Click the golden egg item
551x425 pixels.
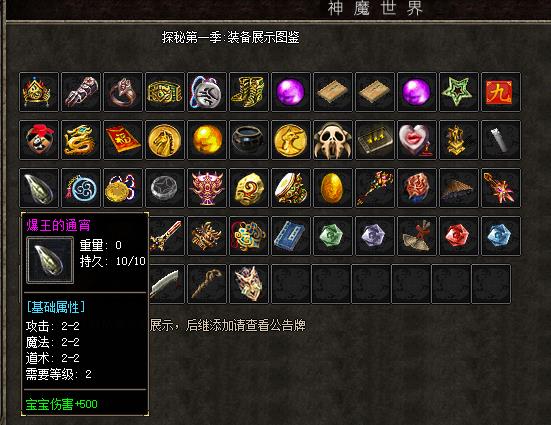coord(333,188)
